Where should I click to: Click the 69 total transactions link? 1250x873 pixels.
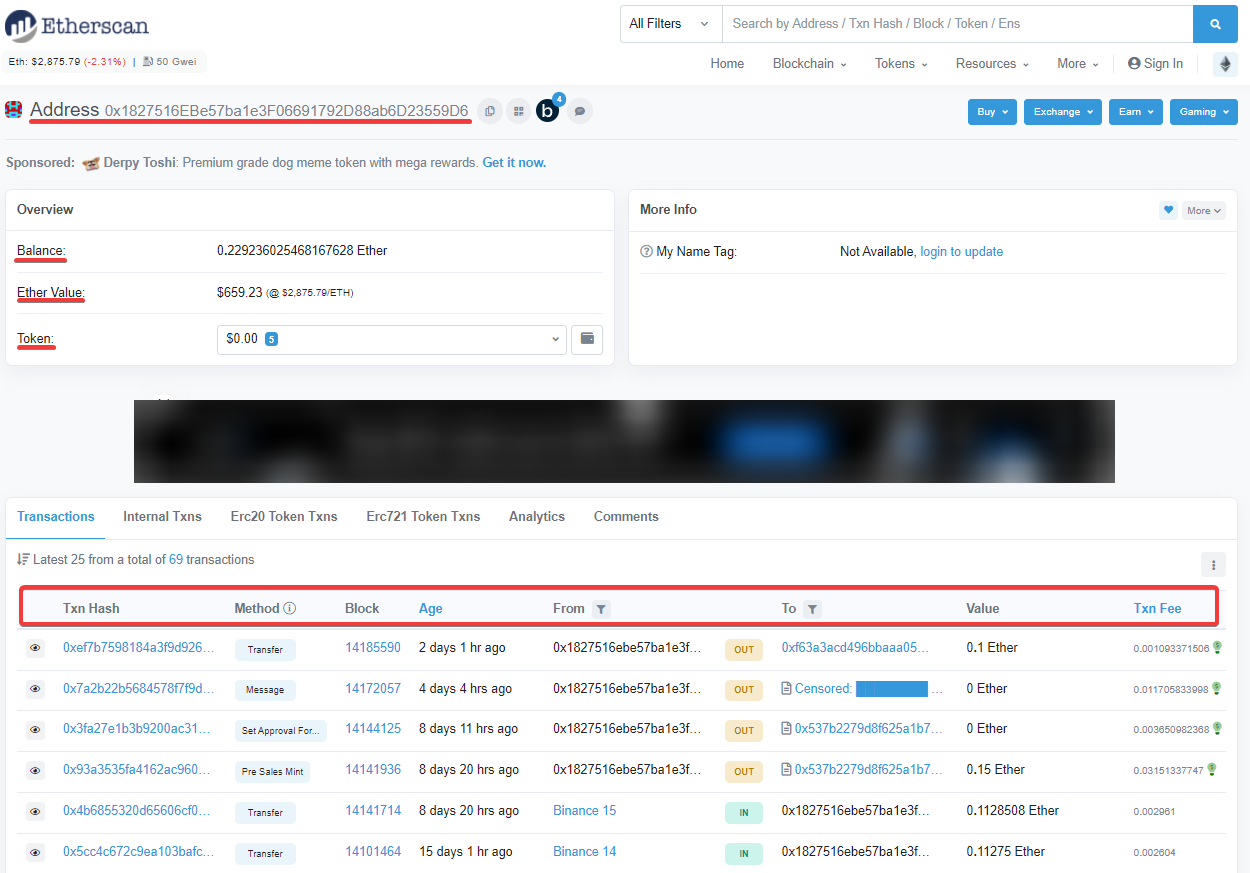175,560
